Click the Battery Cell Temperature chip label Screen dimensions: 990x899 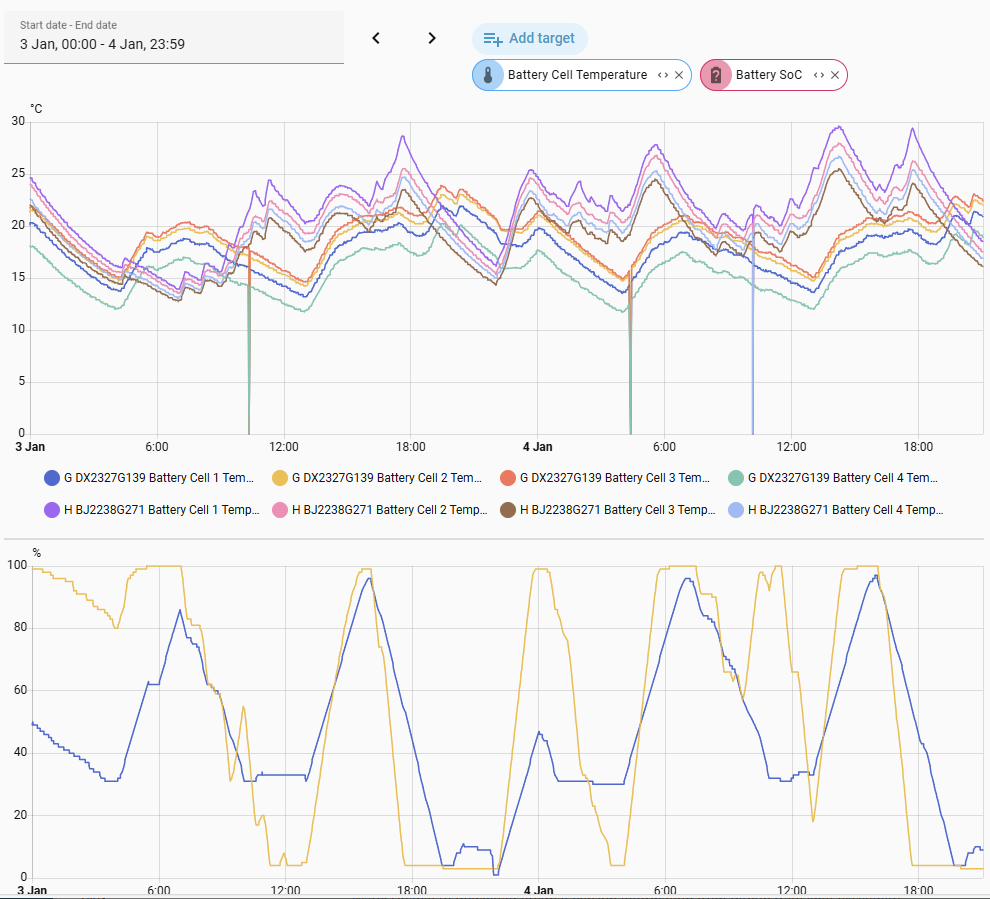[577, 75]
